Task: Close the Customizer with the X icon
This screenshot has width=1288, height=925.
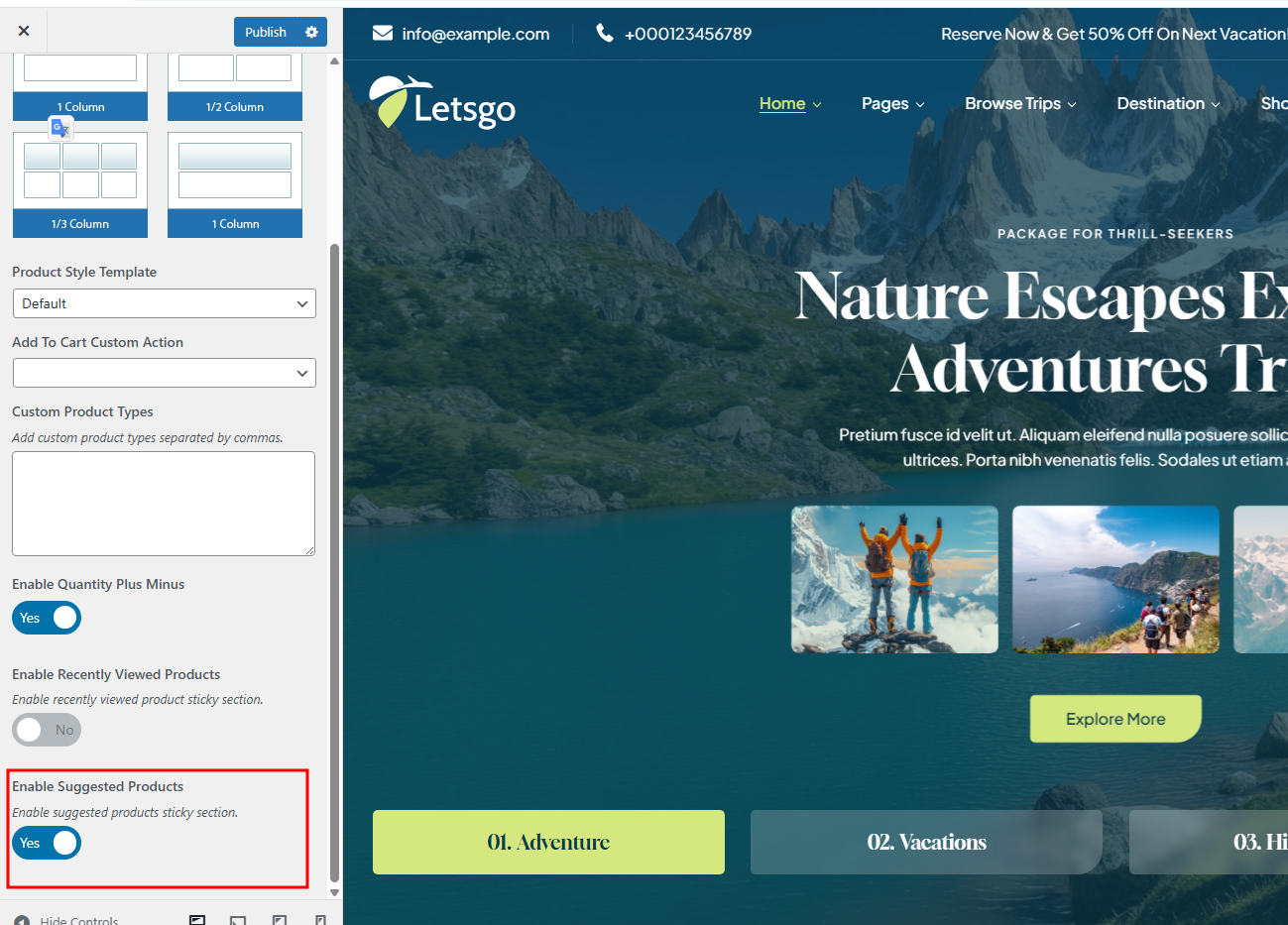Action: pyautogui.click(x=24, y=31)
